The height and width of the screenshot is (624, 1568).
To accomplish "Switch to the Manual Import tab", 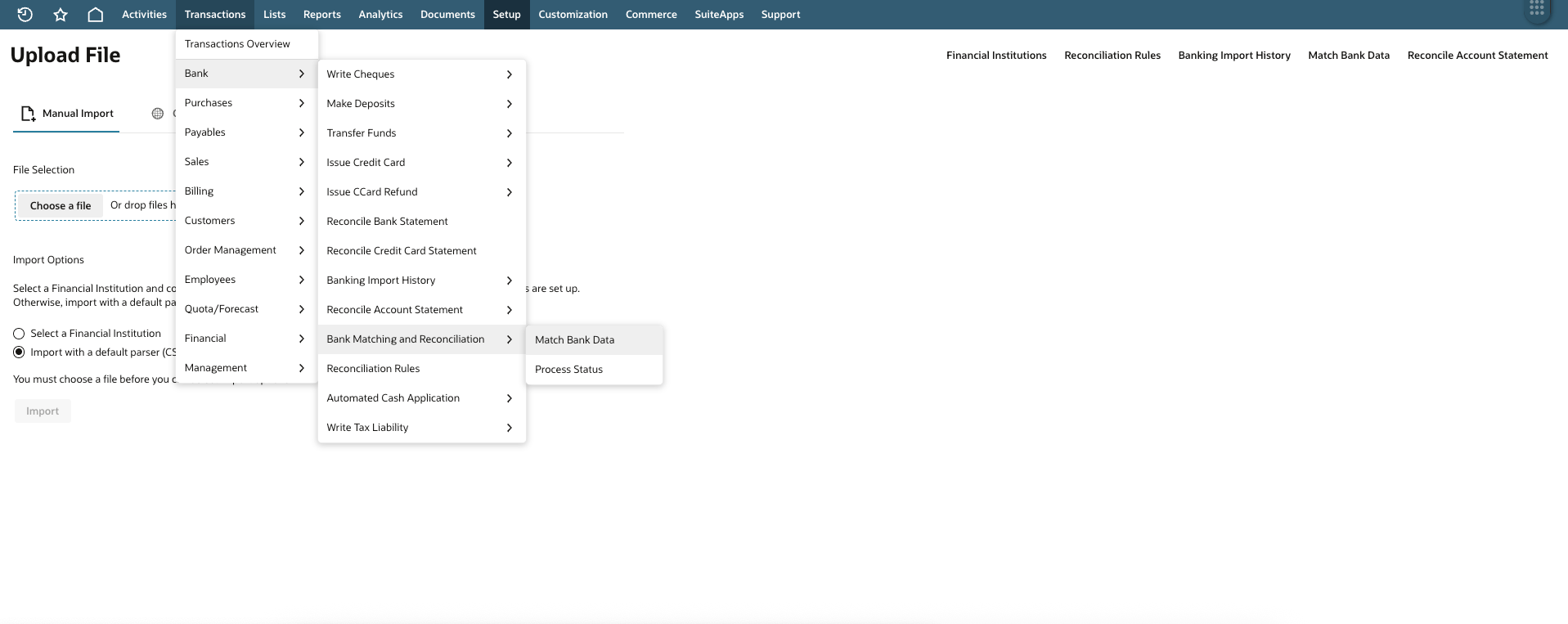I will click(66, 114).
